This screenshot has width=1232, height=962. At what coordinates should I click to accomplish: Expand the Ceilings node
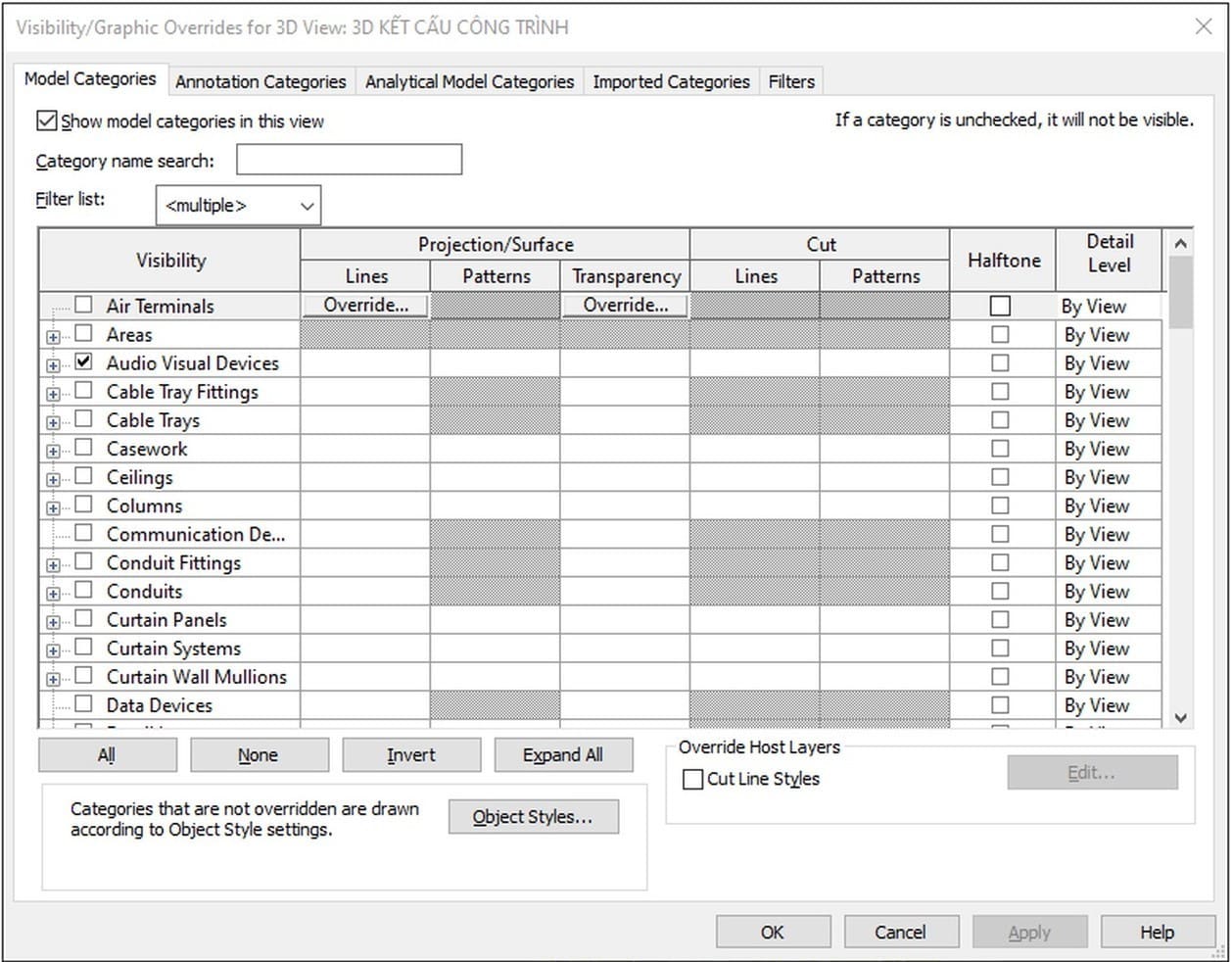[x=53, y=479]
